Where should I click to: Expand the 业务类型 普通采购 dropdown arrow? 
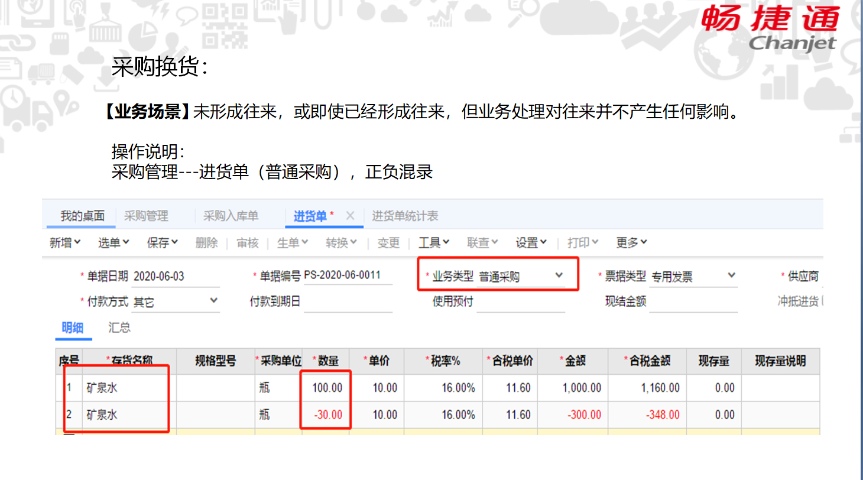coord(559,275)
